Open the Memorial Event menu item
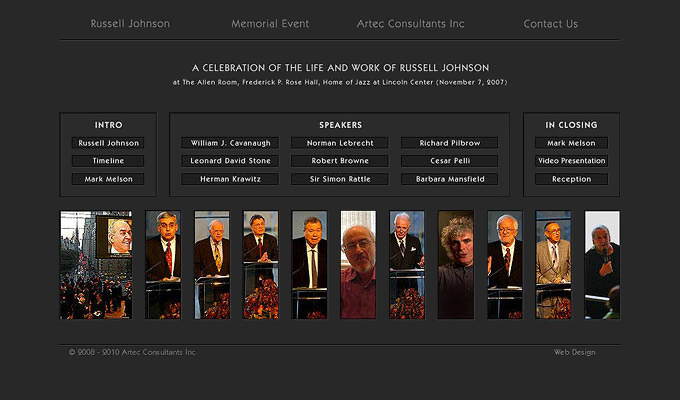Image resolution: width=680 pixels, height=400 pixels. click(x=270, y=23)
